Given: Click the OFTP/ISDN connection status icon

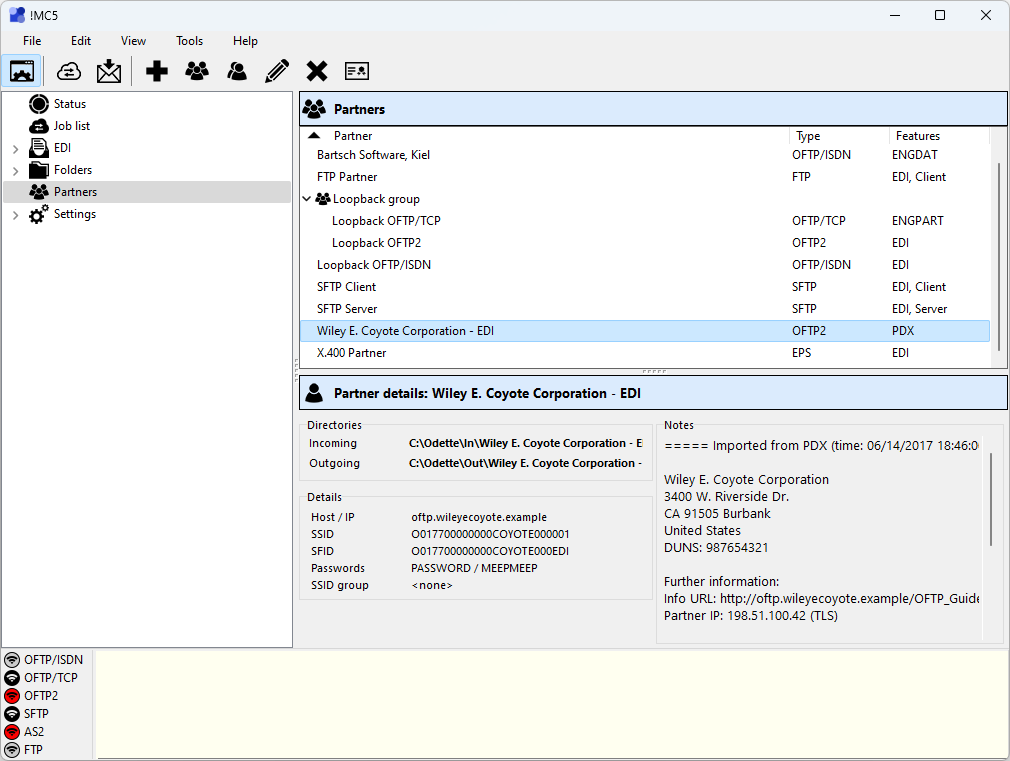Looking at the screenshot, I should point(12,660).
